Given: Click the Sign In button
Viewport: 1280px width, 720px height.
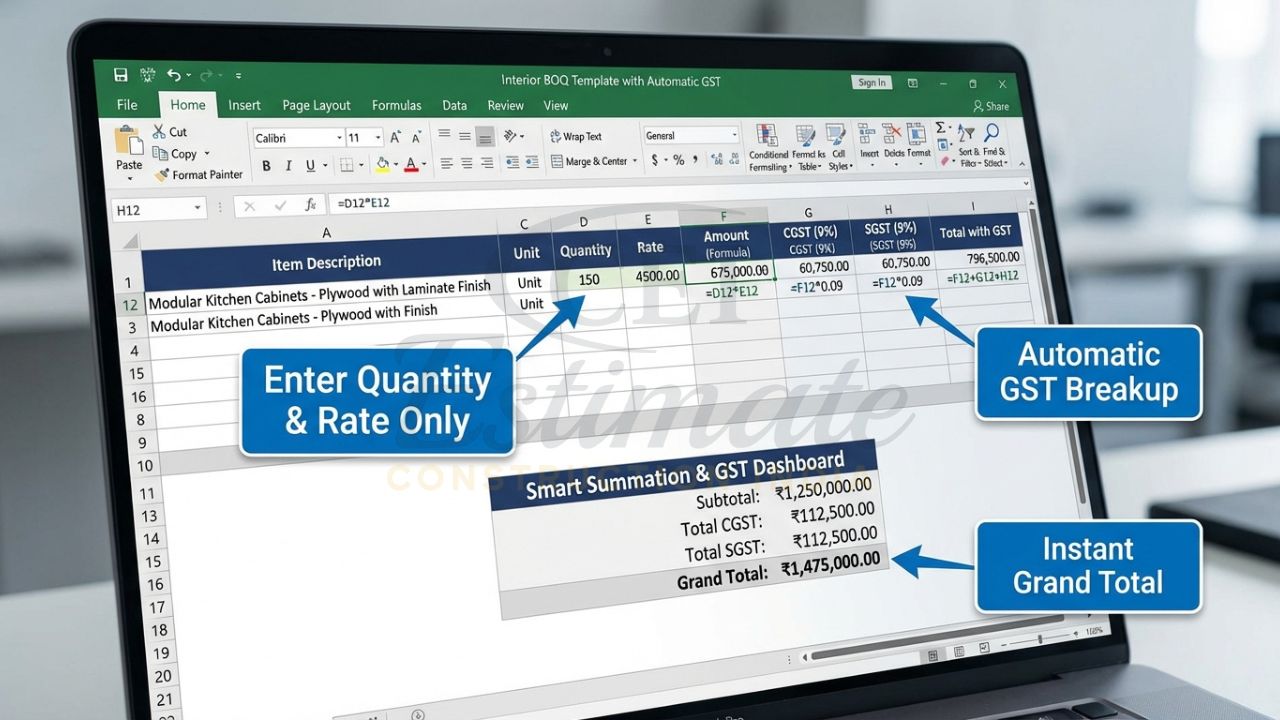Looking at the screenshot, I should click(x=871, y=83).
